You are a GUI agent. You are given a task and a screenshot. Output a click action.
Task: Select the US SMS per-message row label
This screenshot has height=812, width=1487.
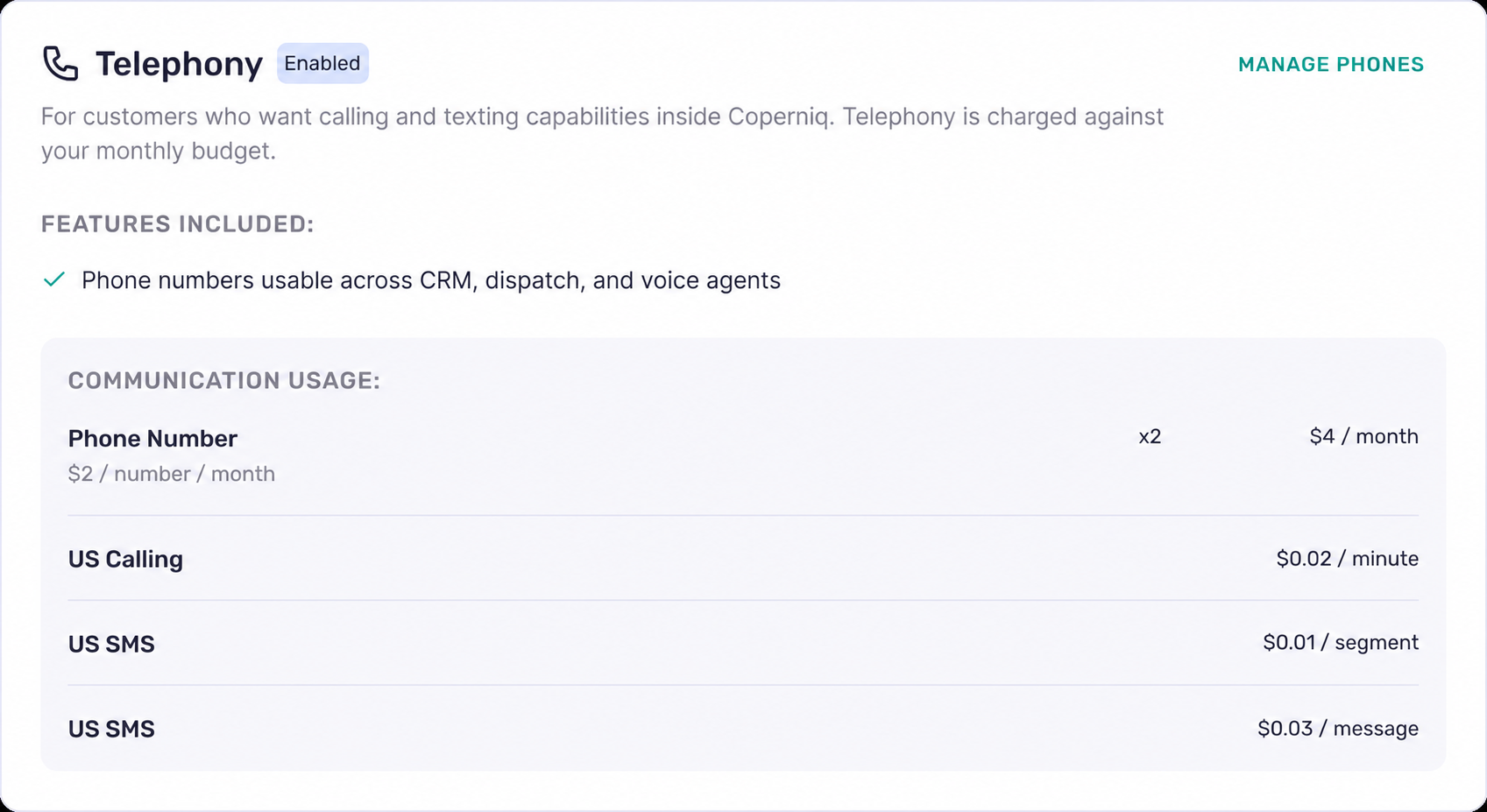coord(111,729)
